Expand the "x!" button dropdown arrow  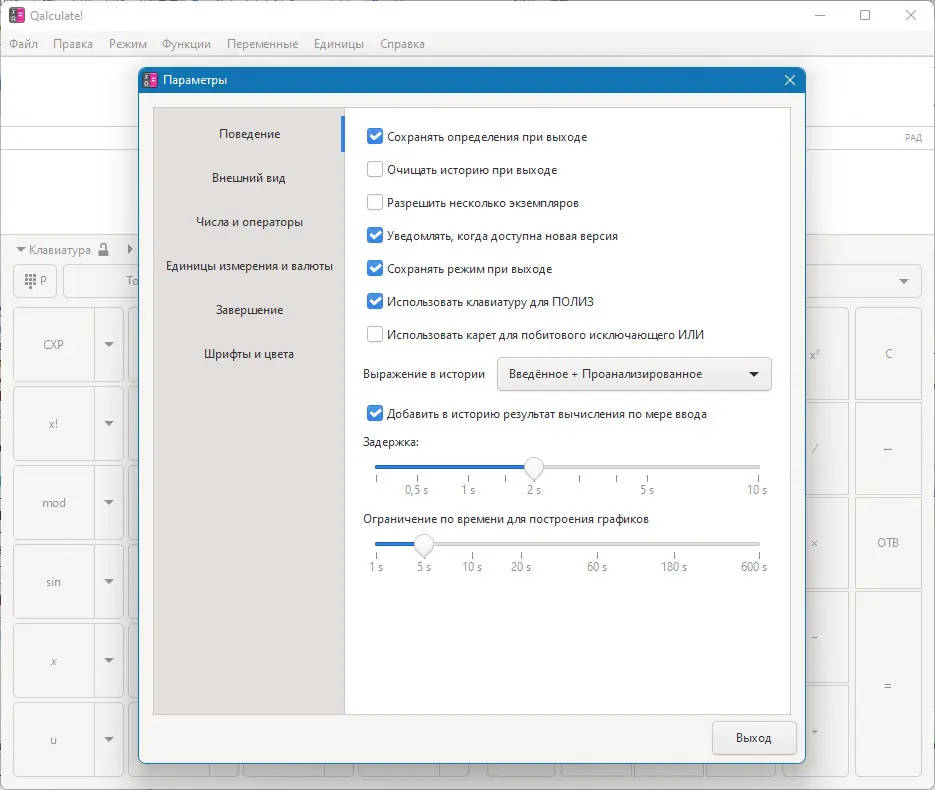pos(109,423)
